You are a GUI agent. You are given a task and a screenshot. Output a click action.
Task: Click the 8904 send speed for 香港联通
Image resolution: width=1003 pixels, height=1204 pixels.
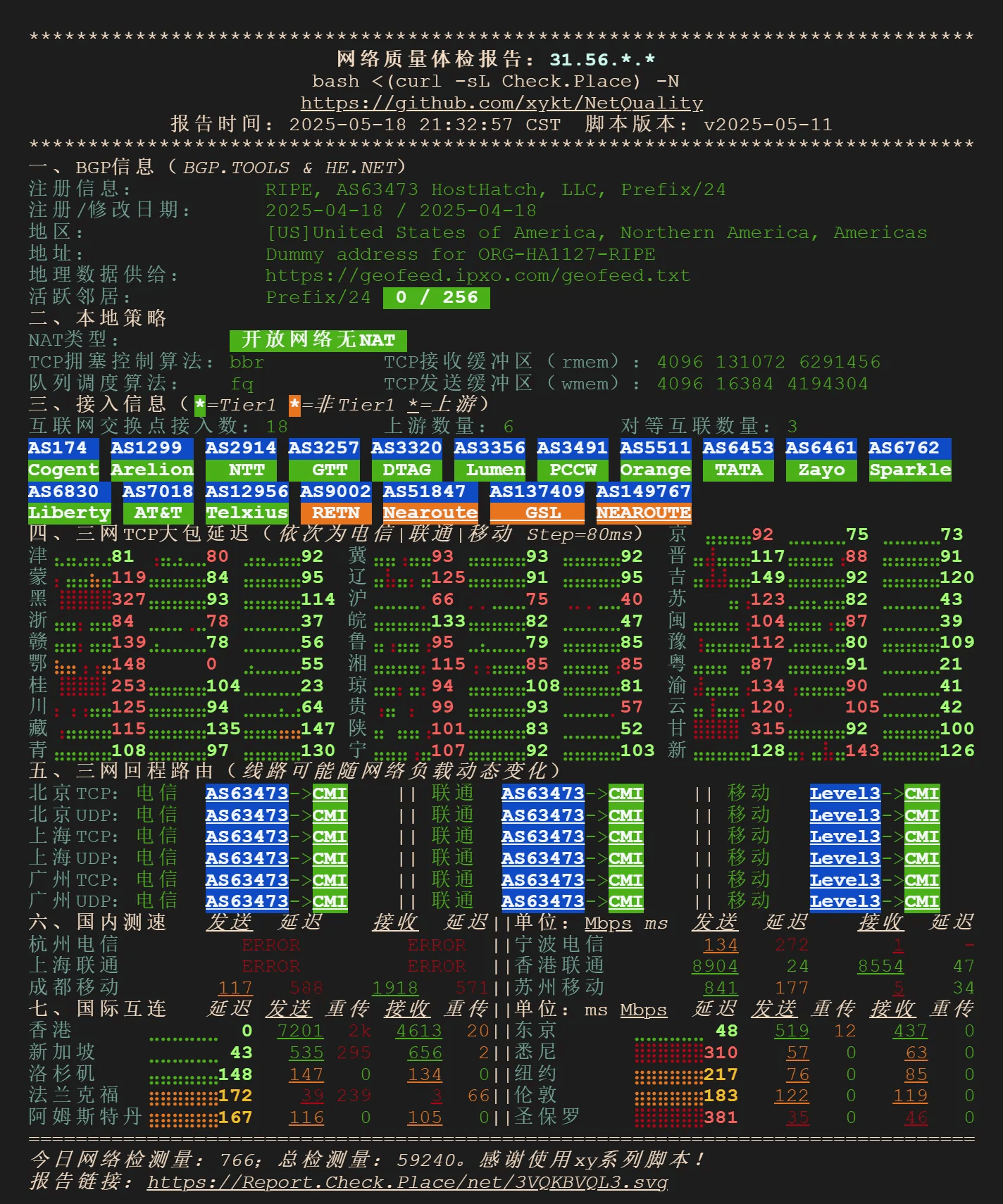click(714, 966)
